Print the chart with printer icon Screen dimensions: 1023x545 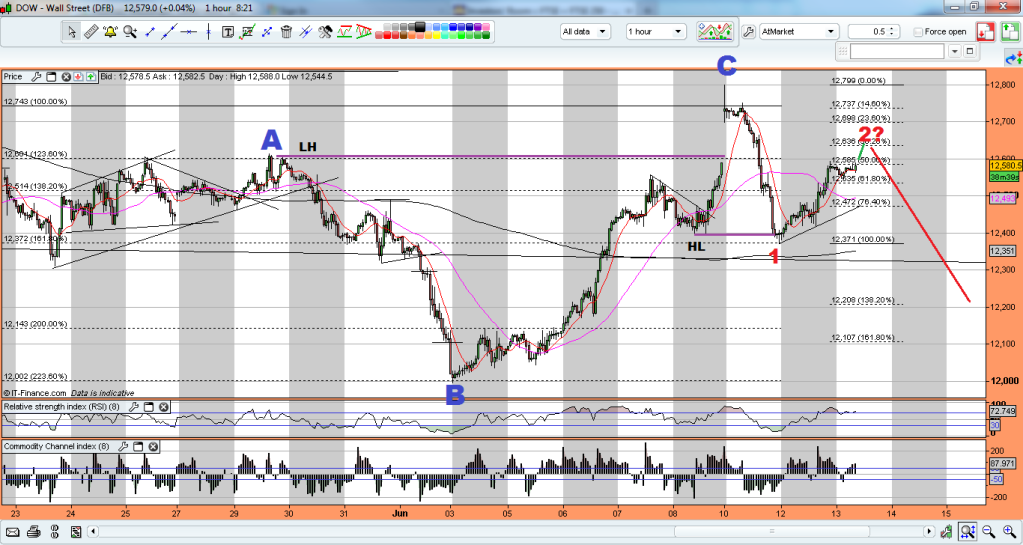(x=35, y=532)
